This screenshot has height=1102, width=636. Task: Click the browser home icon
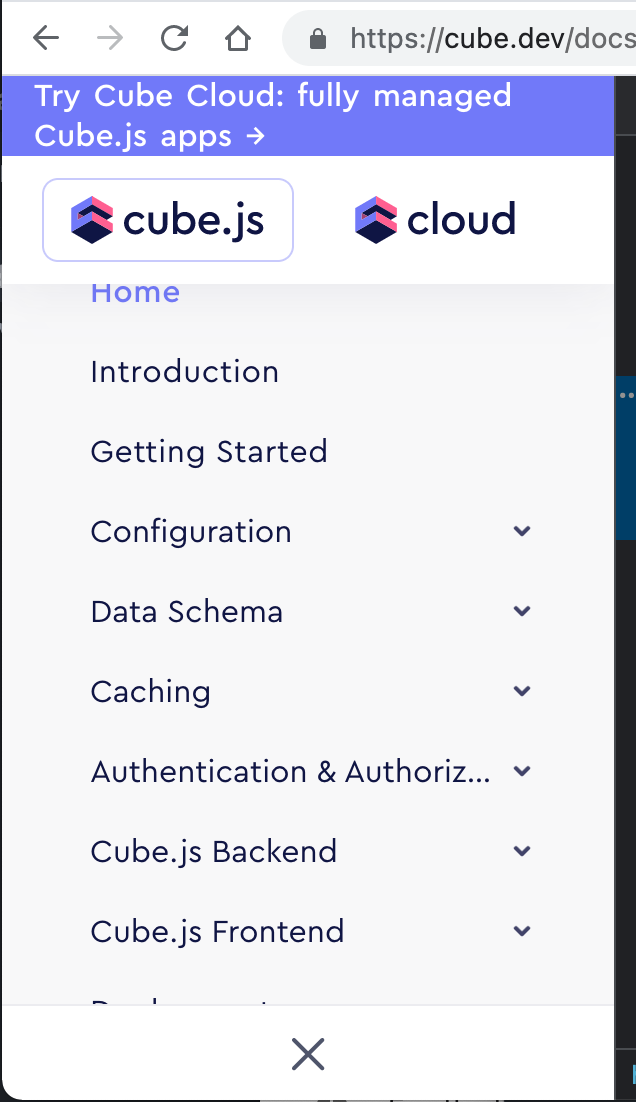tap(237, 37)
